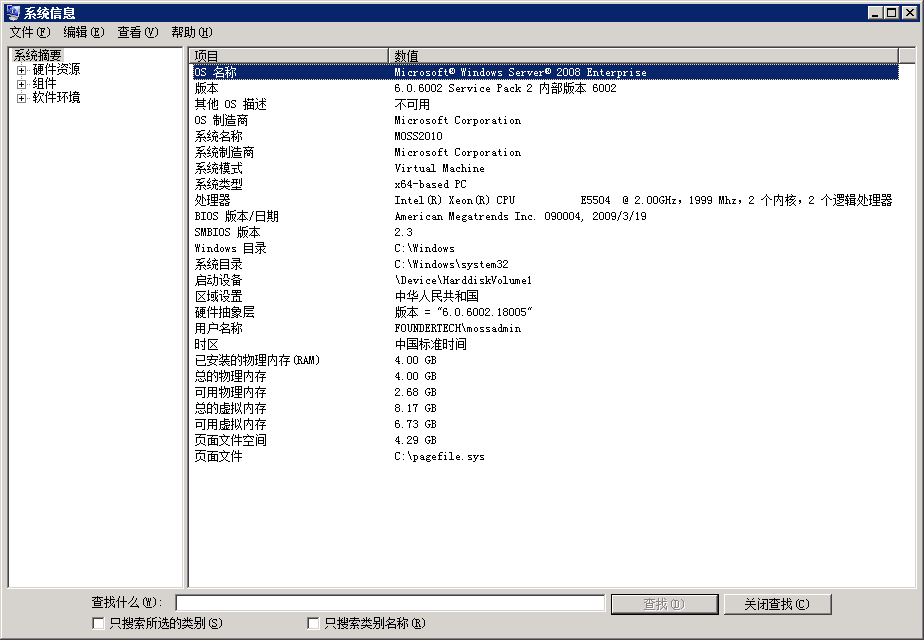This screenshot has width=924, height=640.
Task: Select the OS 制造商 row
Action: coord(545,120)
